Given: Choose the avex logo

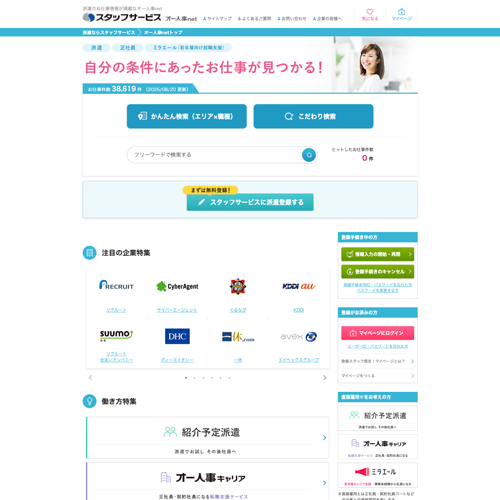Looking at the screenshot, I should (x=299, y=337).
